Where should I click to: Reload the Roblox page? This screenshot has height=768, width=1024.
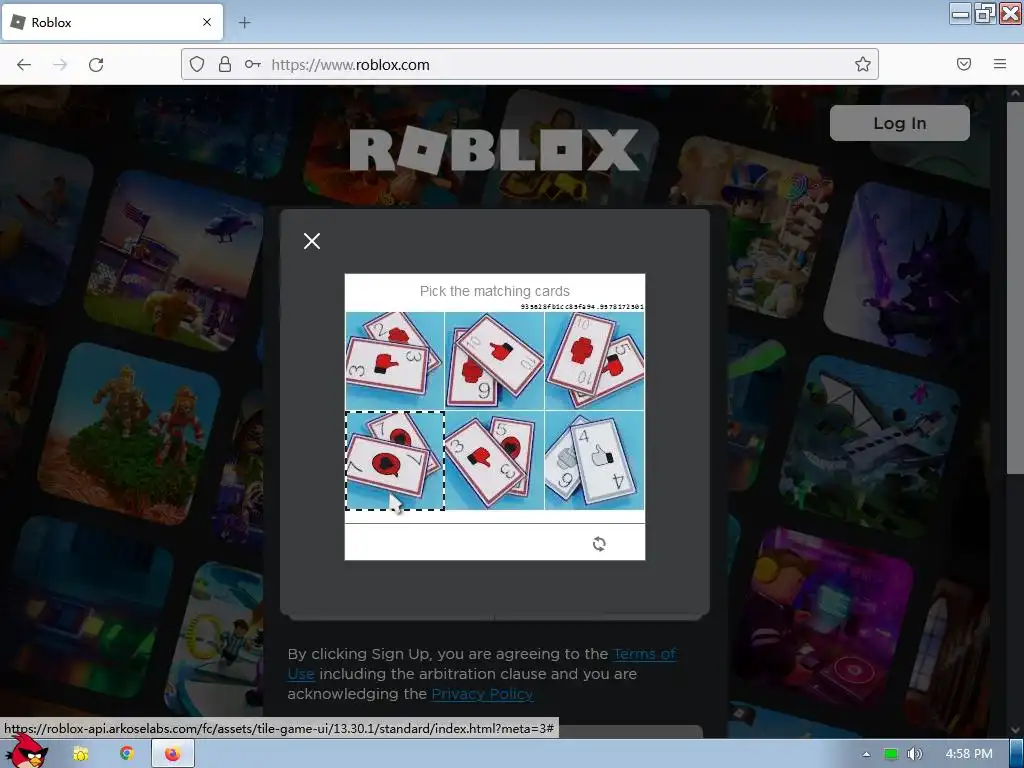point(96,64)
